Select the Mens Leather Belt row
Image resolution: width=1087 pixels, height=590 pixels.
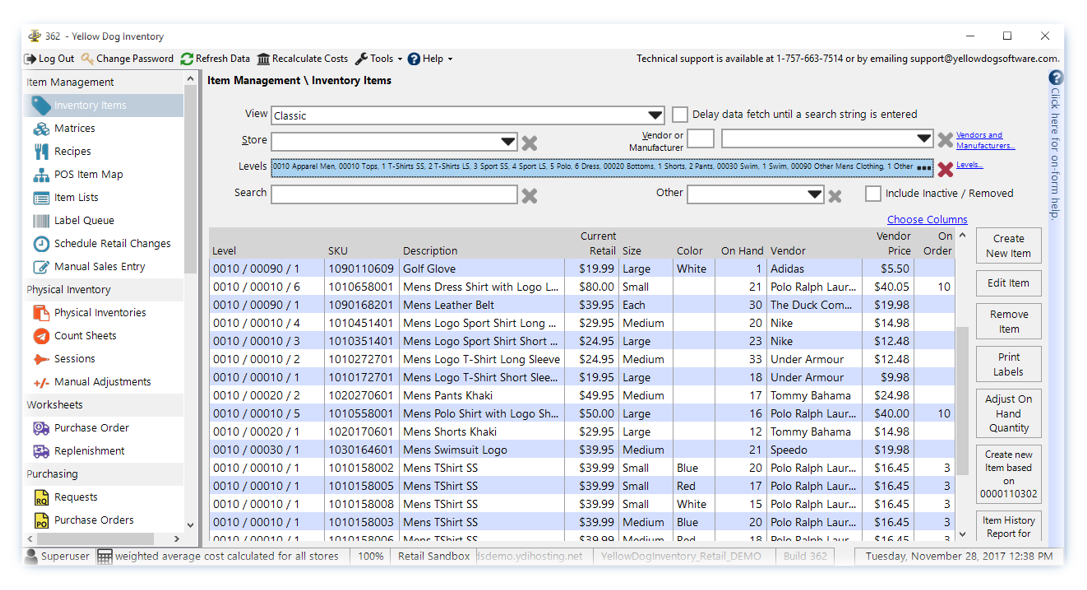[582, 305]
